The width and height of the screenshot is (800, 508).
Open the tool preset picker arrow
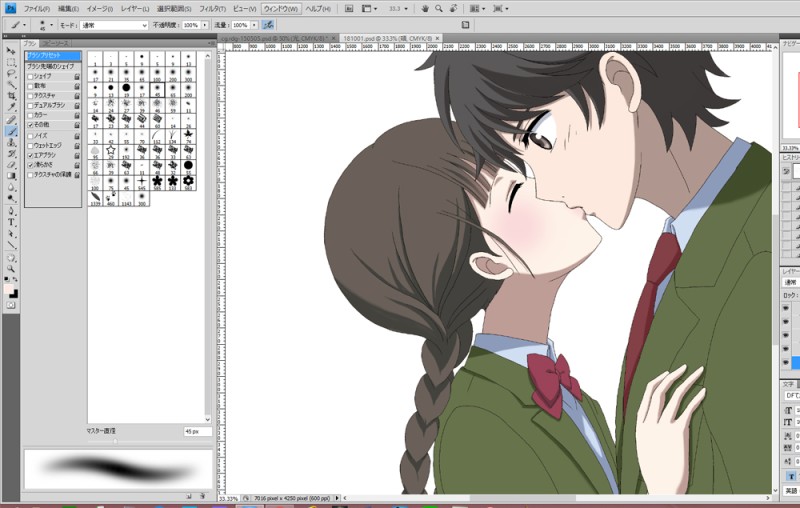tap(24, 25)
